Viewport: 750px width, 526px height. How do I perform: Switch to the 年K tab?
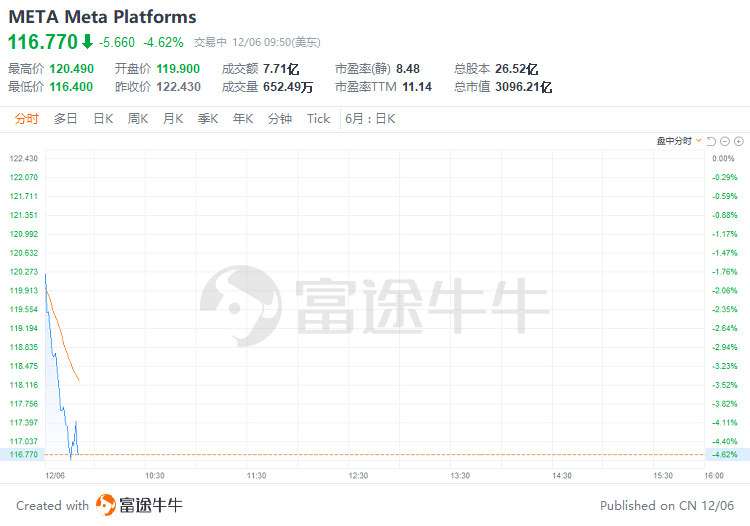point(243,119)
